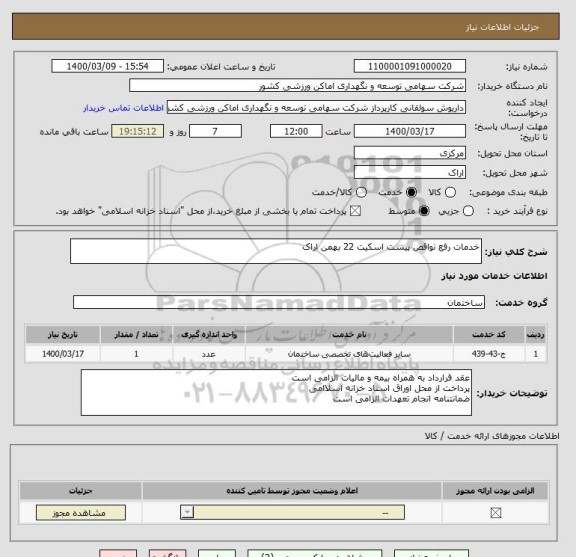This screenshot has height=557, width=576.
Task: Click the general need description text box
Action: pos(276,251)
